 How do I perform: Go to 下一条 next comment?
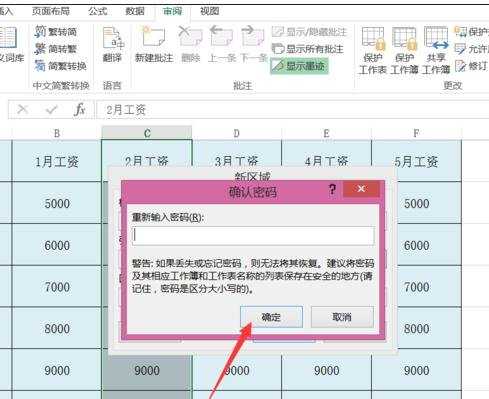click(253, 45)
